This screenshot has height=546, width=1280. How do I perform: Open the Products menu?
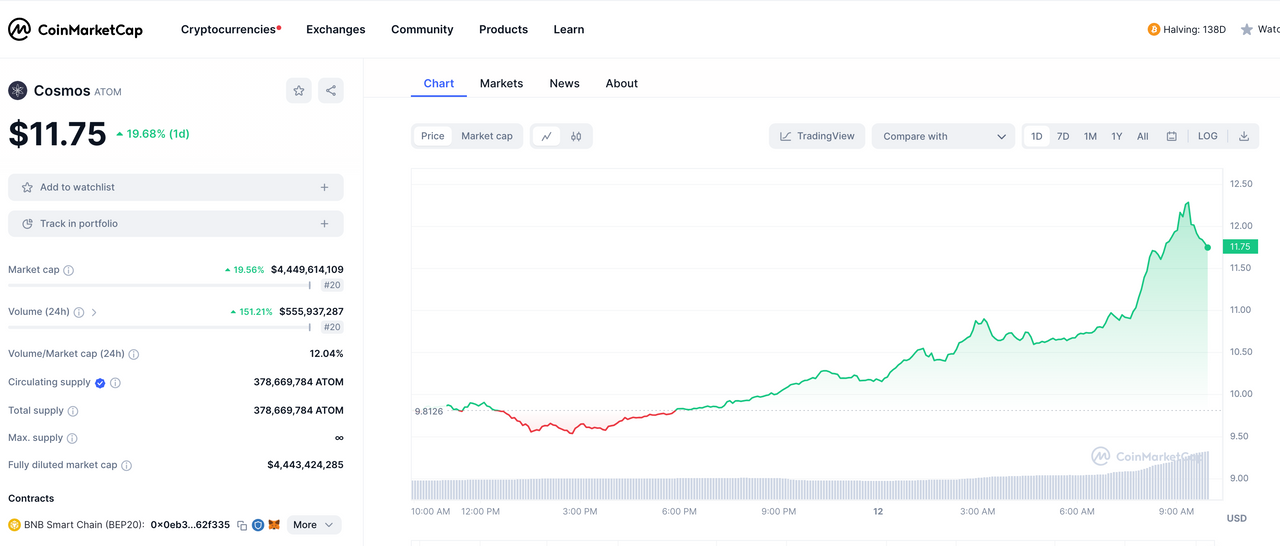tap(503, 30)
